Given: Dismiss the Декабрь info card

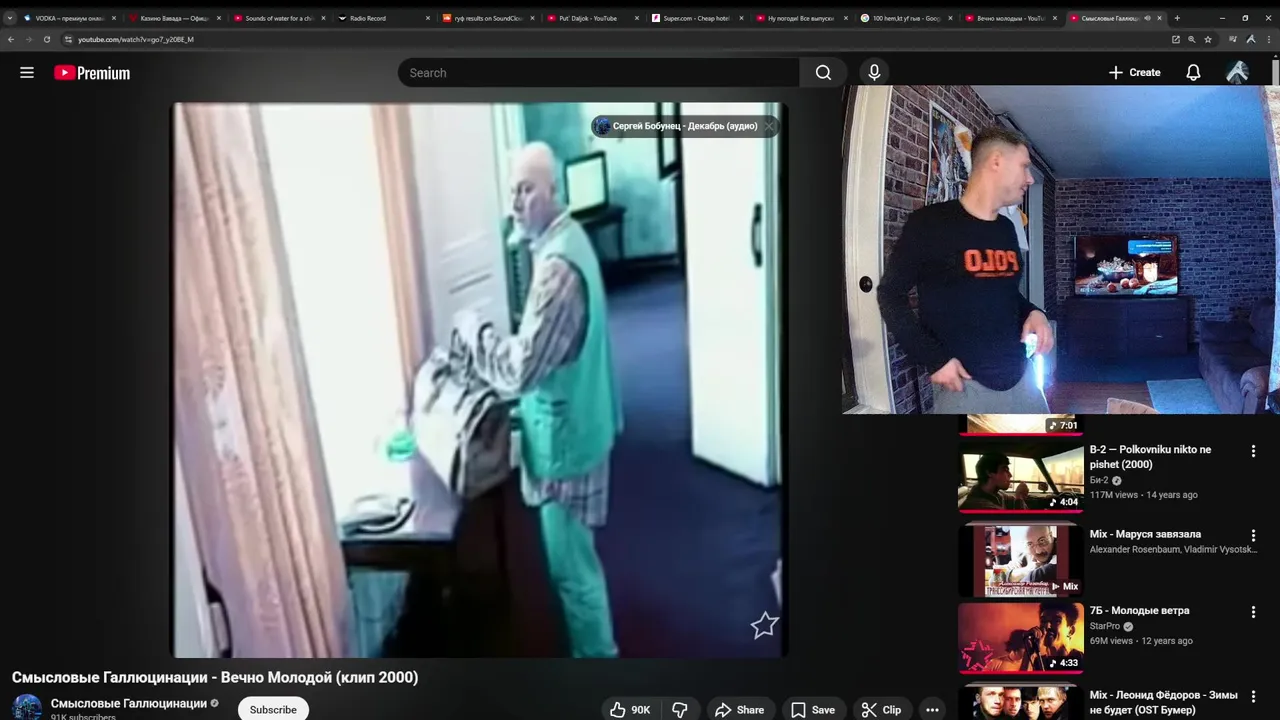Looking at the screenshot, I should (769, 126).
